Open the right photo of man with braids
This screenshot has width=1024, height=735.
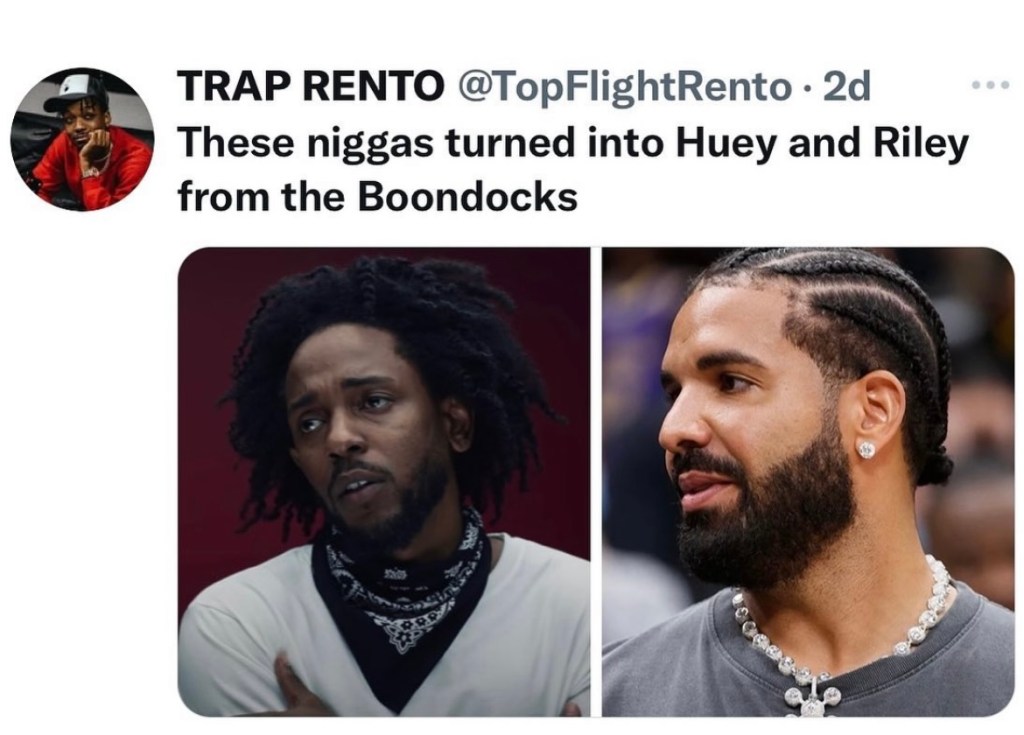808,482
